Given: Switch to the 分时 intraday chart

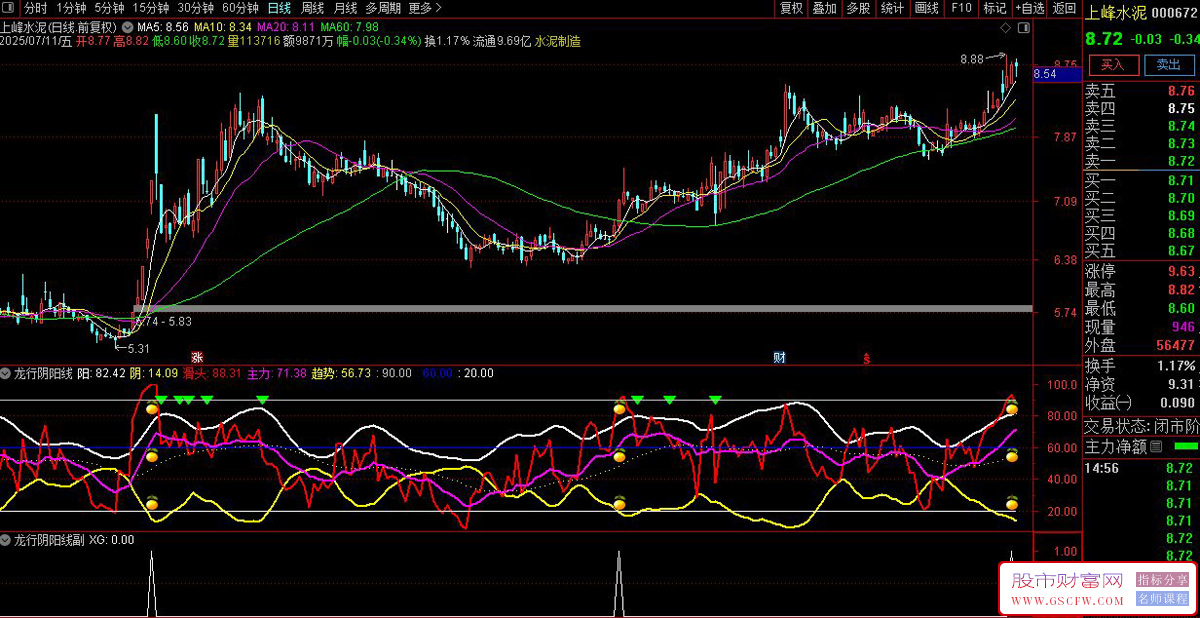Looking at the screenshot, I should tap(35, 8).
